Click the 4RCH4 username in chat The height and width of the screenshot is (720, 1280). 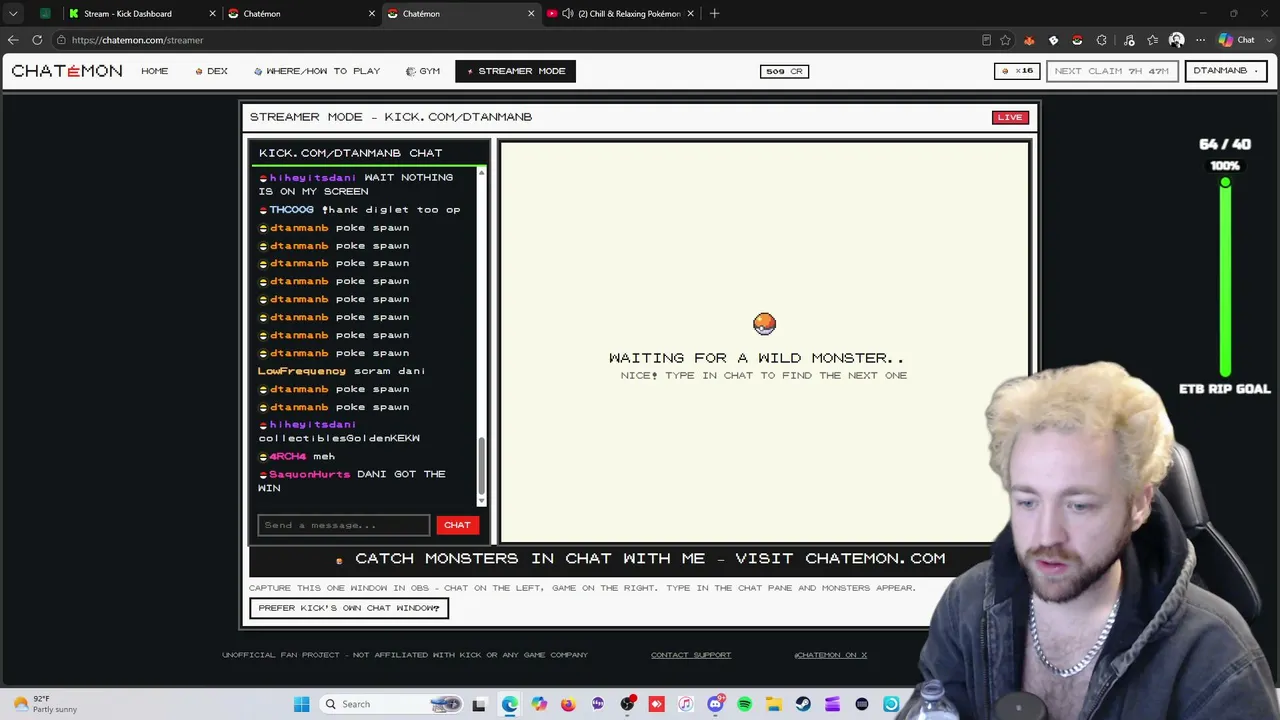[288, 457]
